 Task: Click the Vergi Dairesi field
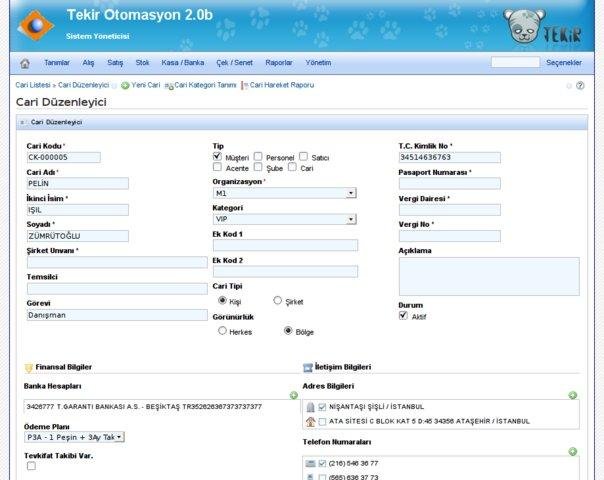450,210
